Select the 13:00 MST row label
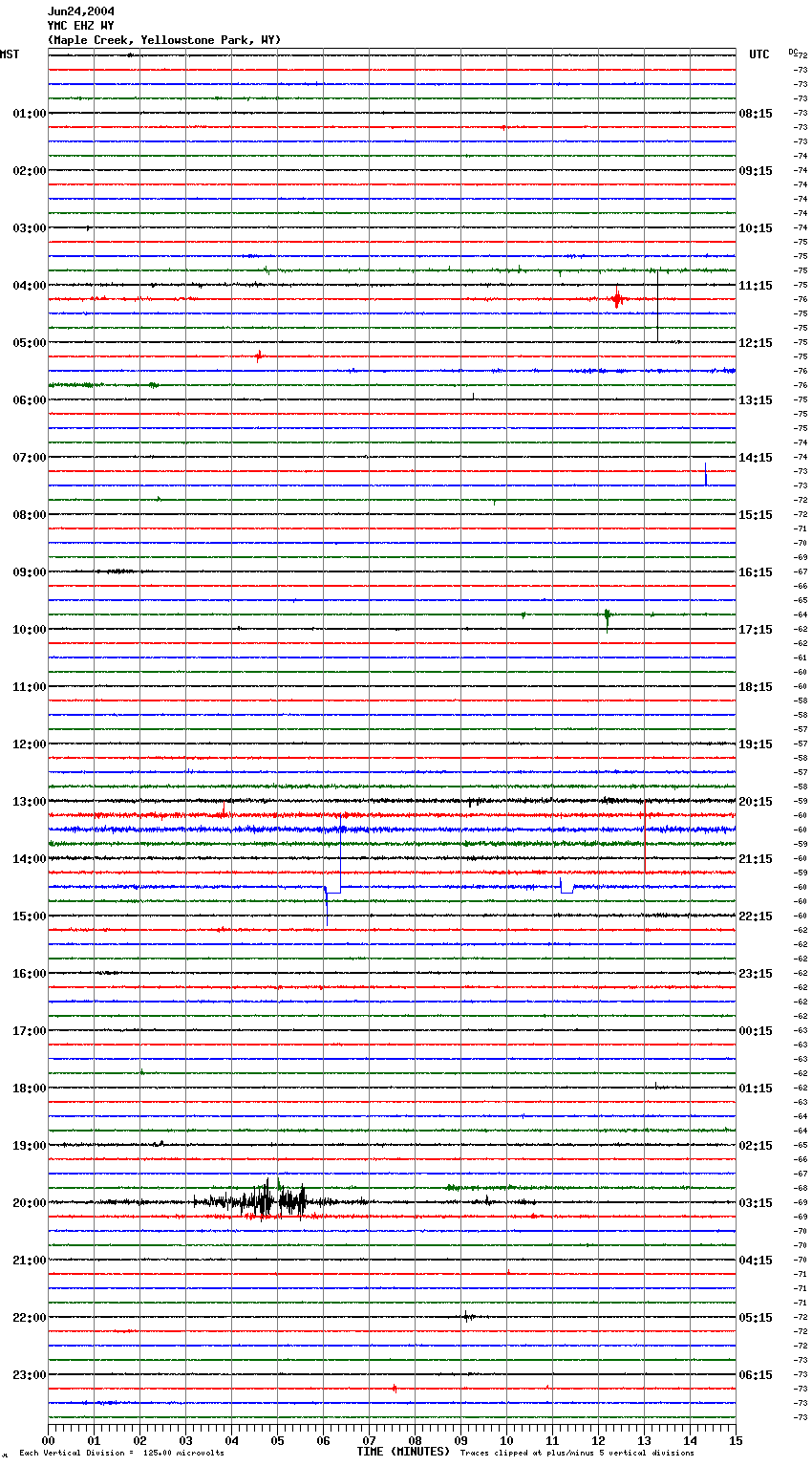 click(x=29, y=802)
